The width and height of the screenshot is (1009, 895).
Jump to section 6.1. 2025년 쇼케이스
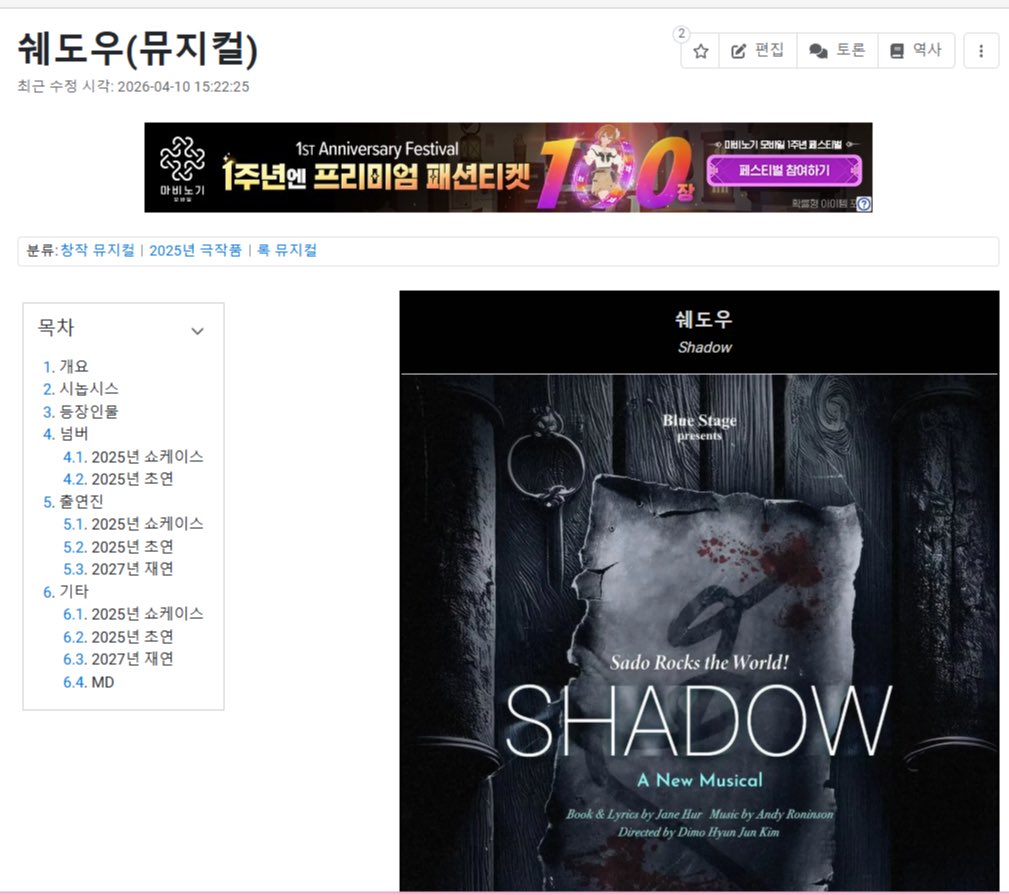[133, 614]
